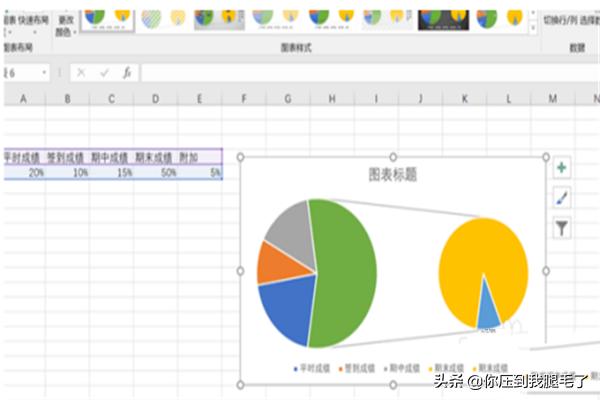Select column D header
The width and height of the screenshot is (600, 400).
[x=155, y=99]
